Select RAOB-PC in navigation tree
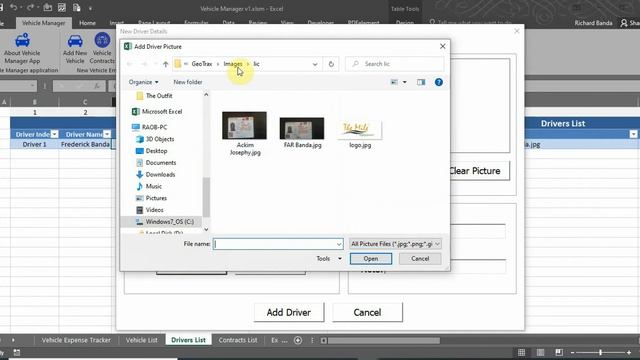Screen dimensions: 640x360 click(150, 127)
